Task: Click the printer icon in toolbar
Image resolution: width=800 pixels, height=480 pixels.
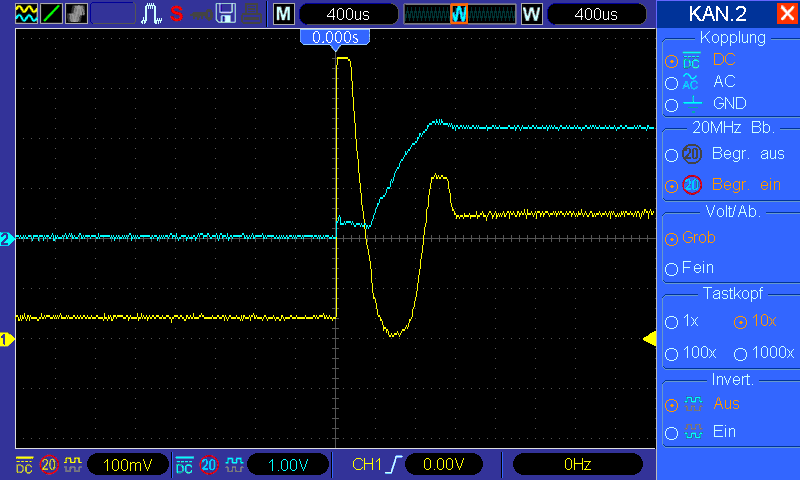Action: click(252, 14)
